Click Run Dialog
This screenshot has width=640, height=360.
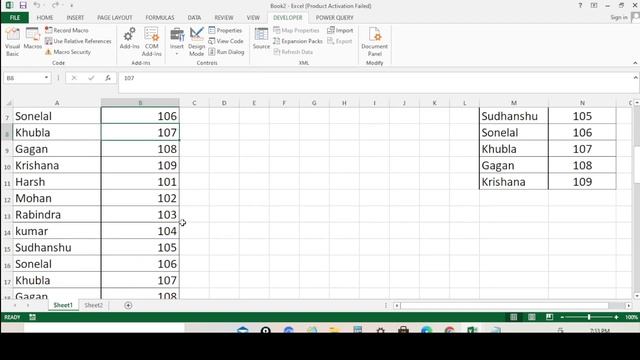[226, 52]
